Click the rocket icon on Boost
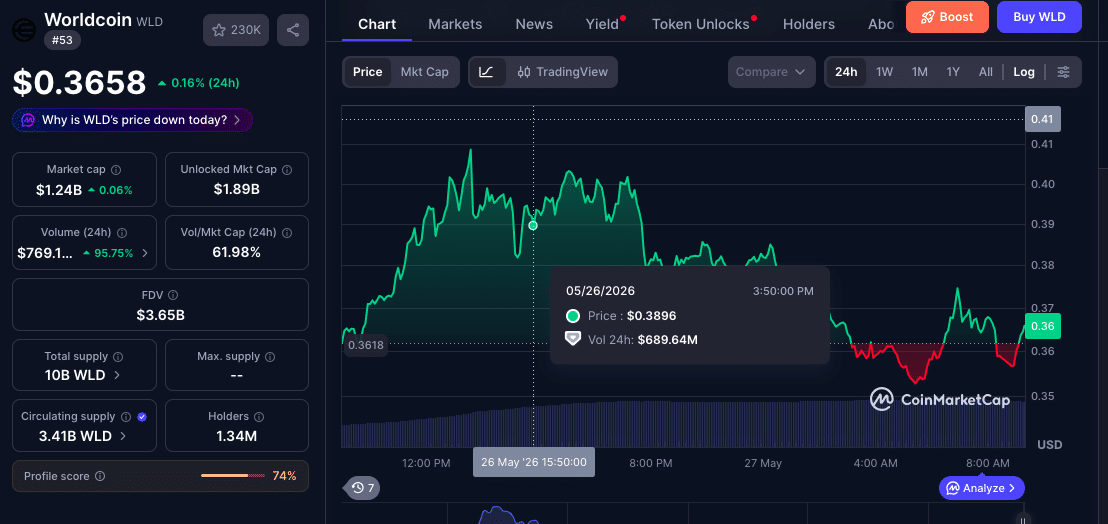1108x524 pixels. click(929, 17)
